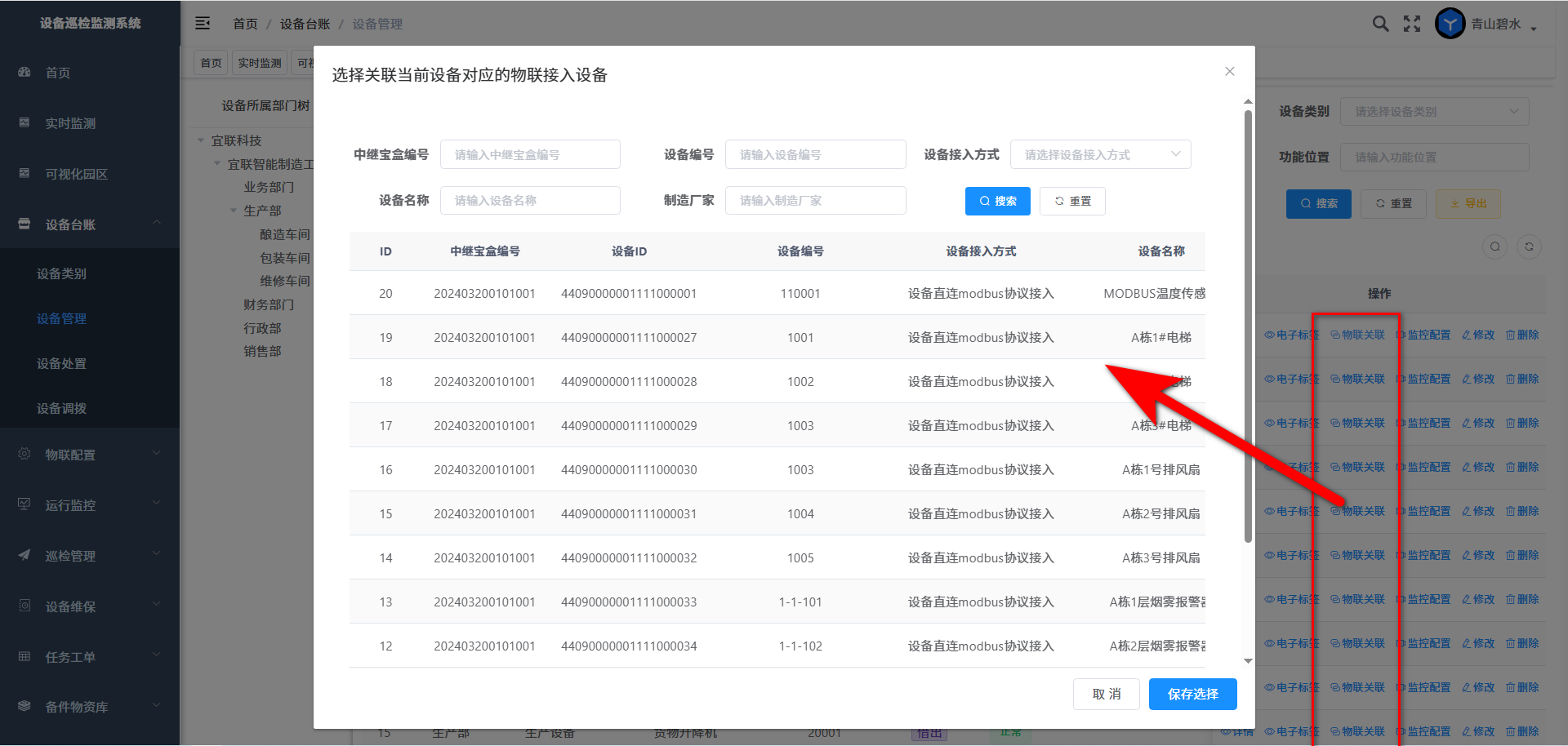Toggle fullscreen mode icon
The height and width of the screenshot is (746, 1568).
pos(1412,24)
